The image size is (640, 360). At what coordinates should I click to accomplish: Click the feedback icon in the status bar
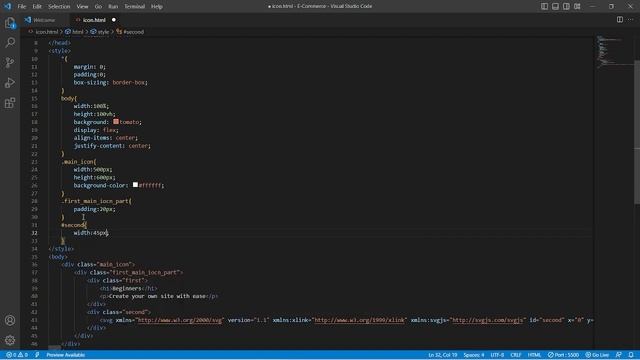(x=619, y=355)
